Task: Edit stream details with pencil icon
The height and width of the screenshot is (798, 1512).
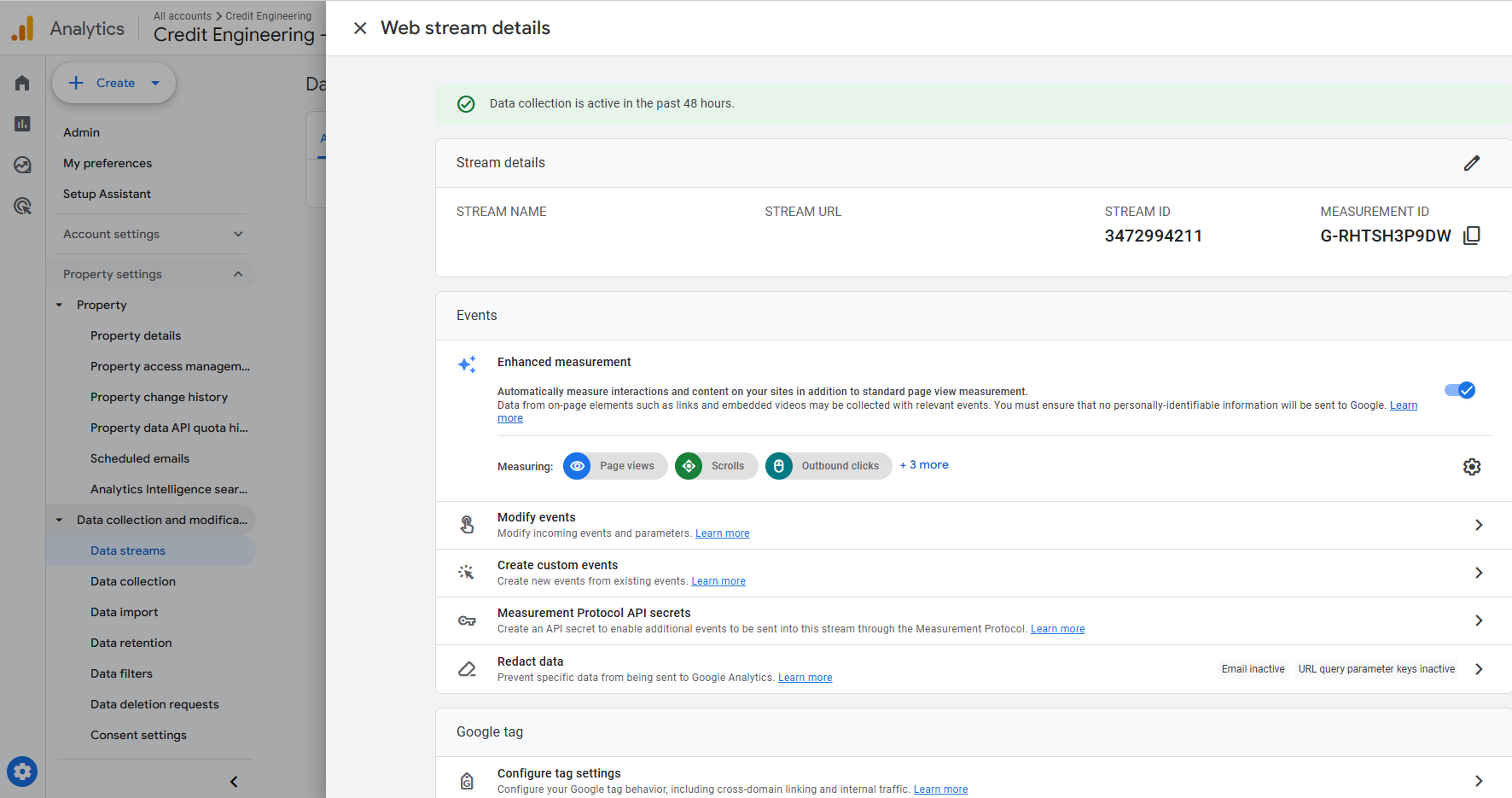Action: pyautogui.click(x=1472, y=163)
